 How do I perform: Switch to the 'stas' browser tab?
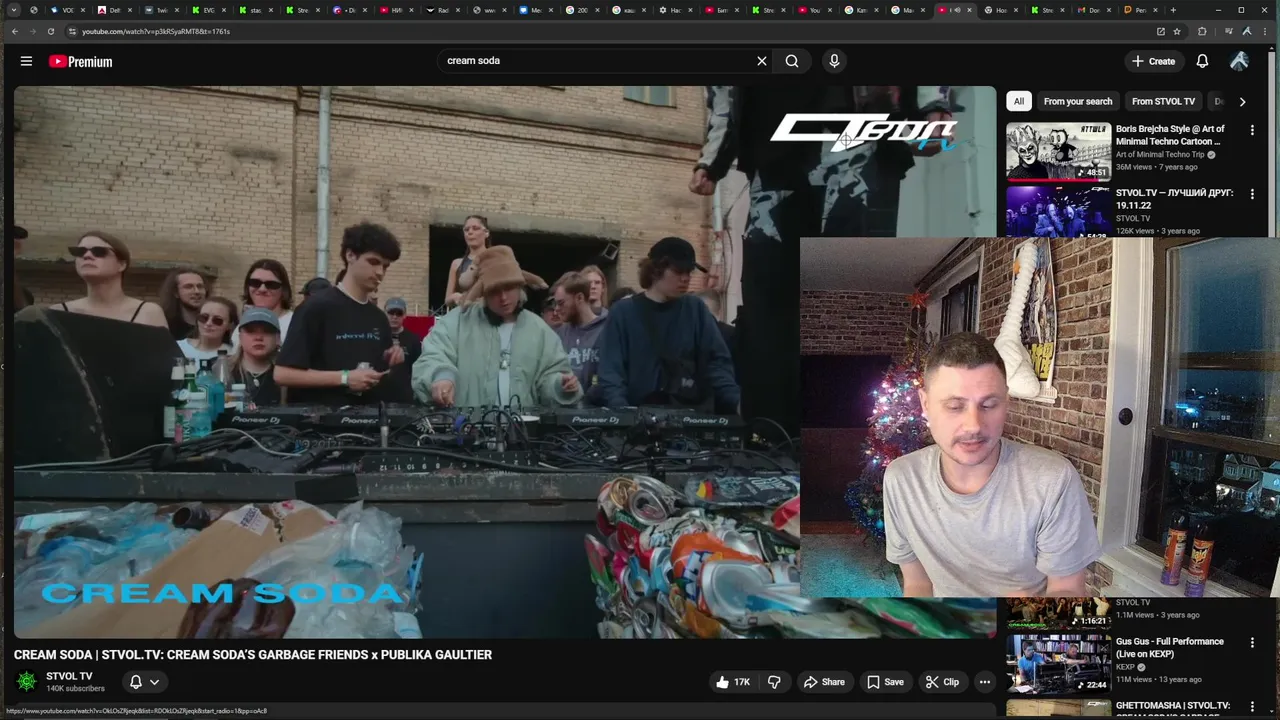coord(255,10)
